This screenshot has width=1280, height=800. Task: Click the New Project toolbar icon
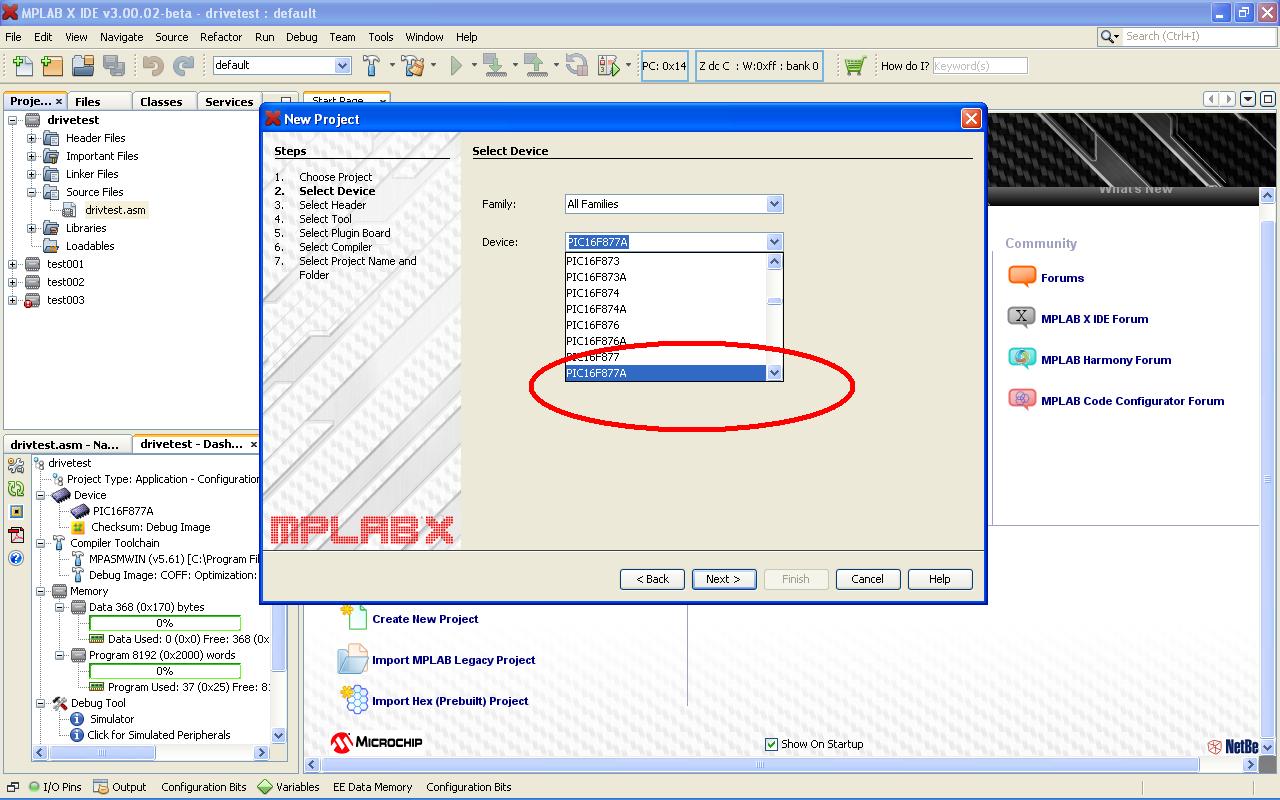click(52, 66)
